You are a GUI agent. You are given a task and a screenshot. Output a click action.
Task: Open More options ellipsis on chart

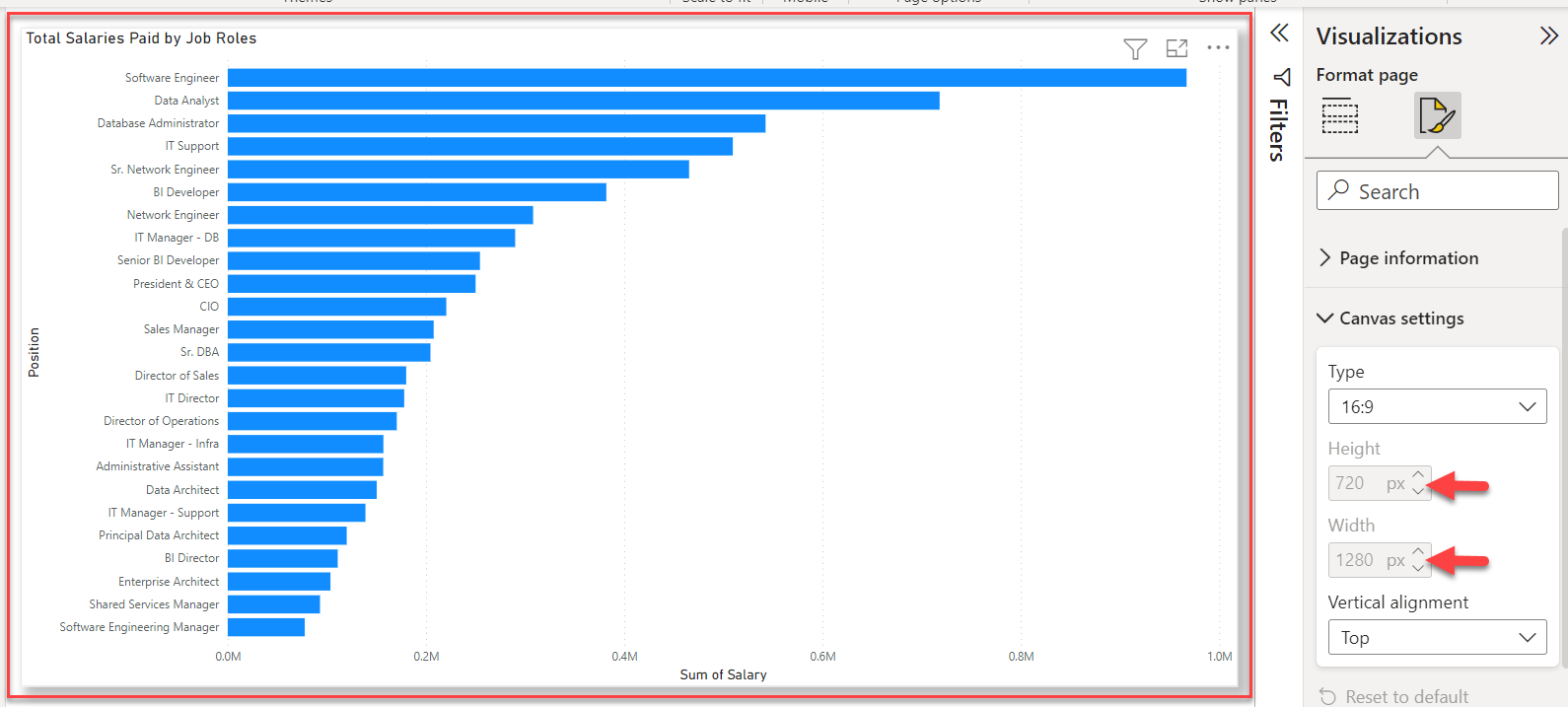(1219, 47)
